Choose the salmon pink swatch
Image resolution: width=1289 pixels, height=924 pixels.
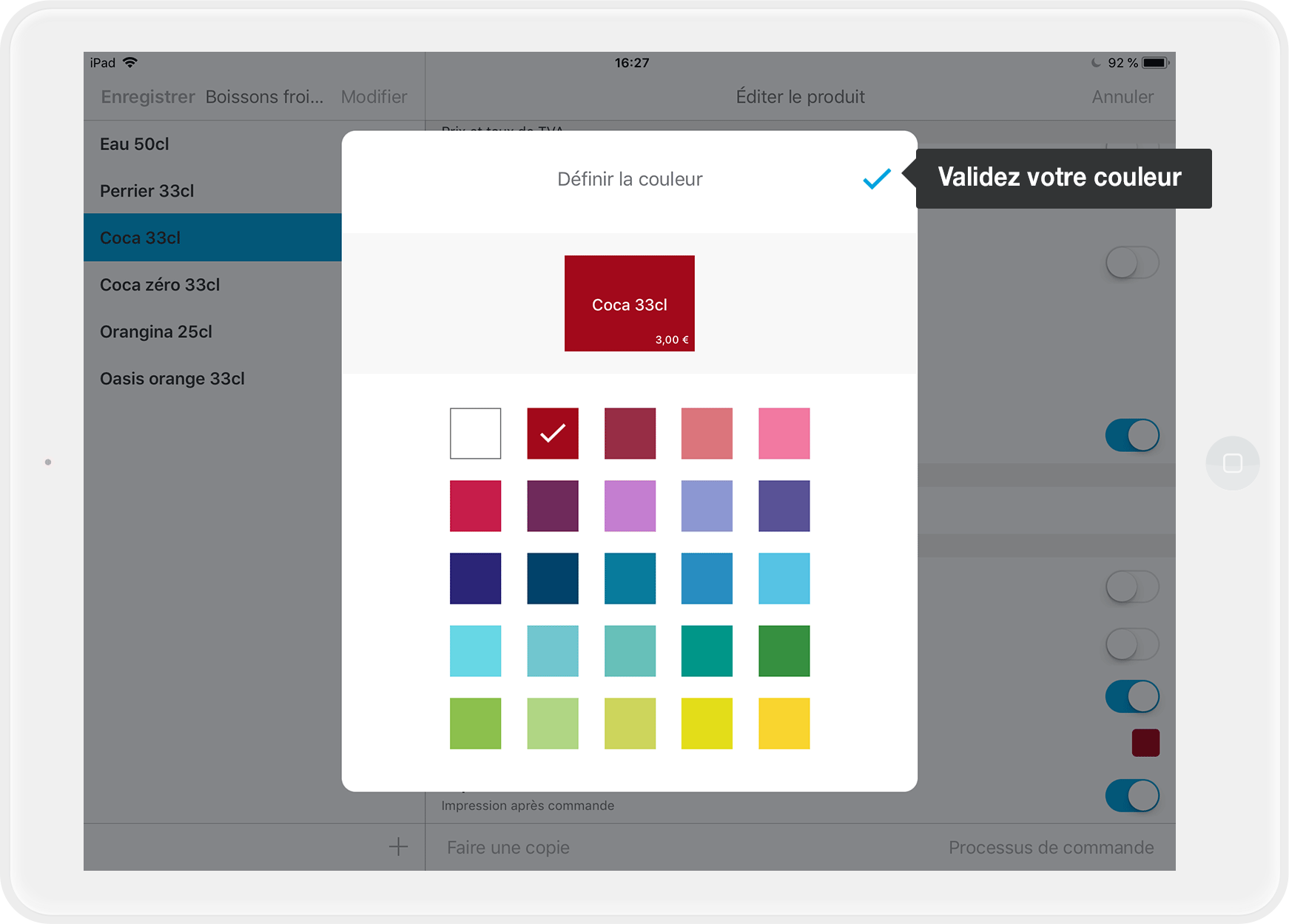coord(707,434)
